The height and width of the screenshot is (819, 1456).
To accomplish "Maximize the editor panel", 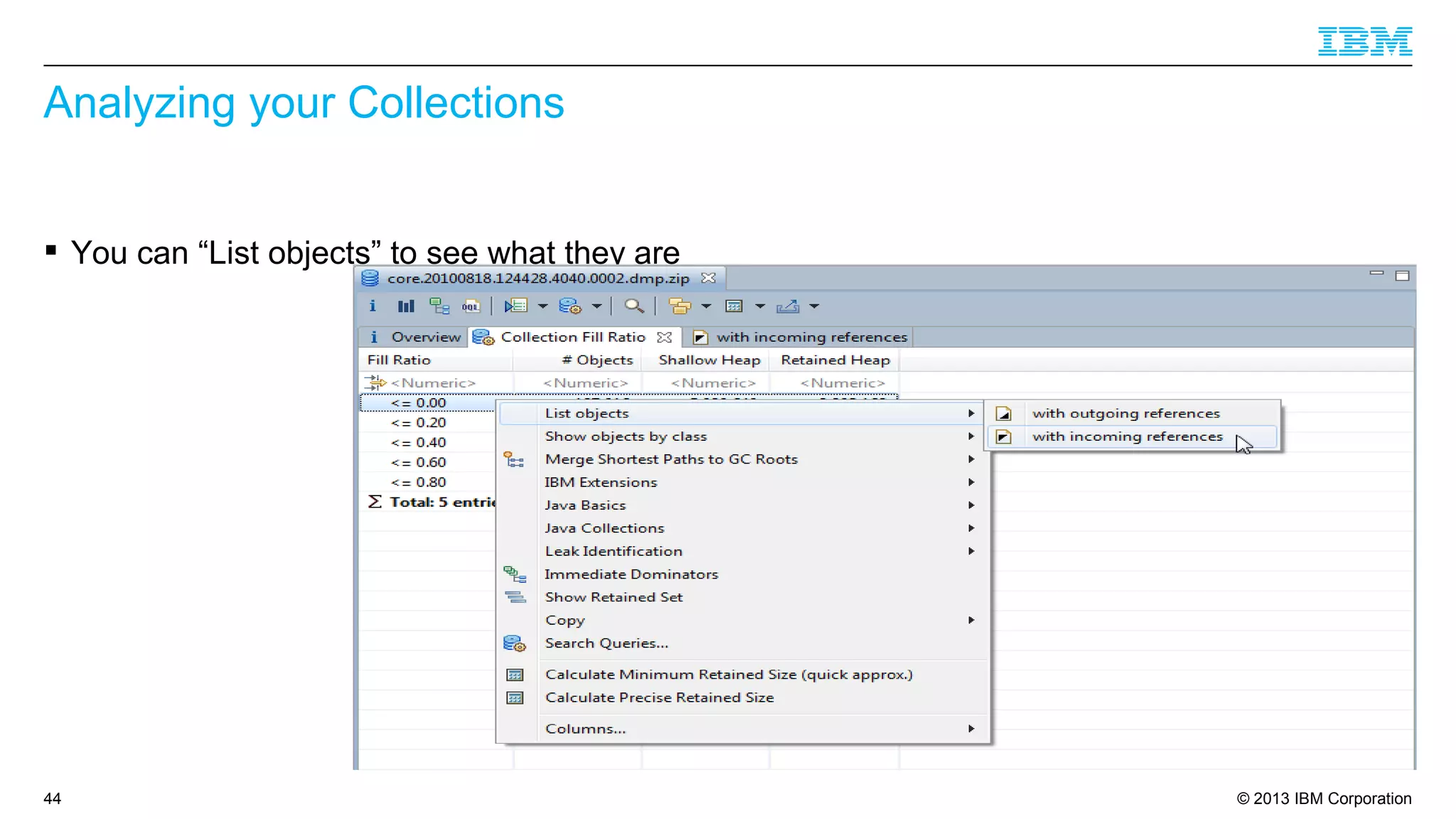I will pos(1402,276).
